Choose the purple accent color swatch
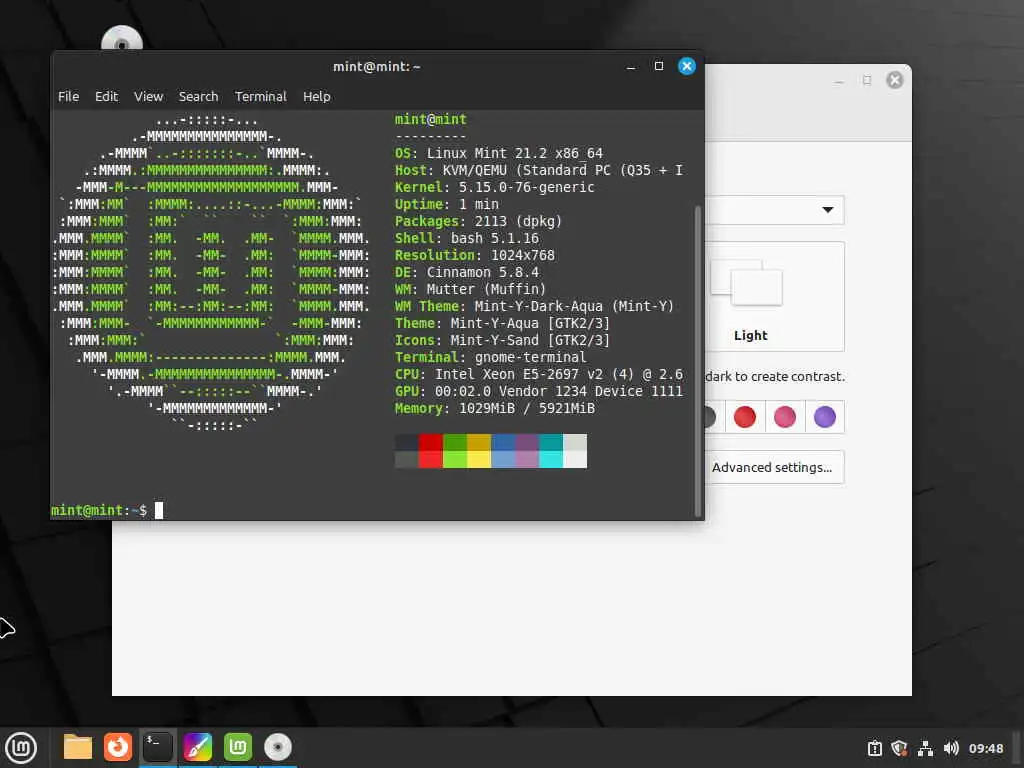The image size is (1024, 768). coord(825,417)
